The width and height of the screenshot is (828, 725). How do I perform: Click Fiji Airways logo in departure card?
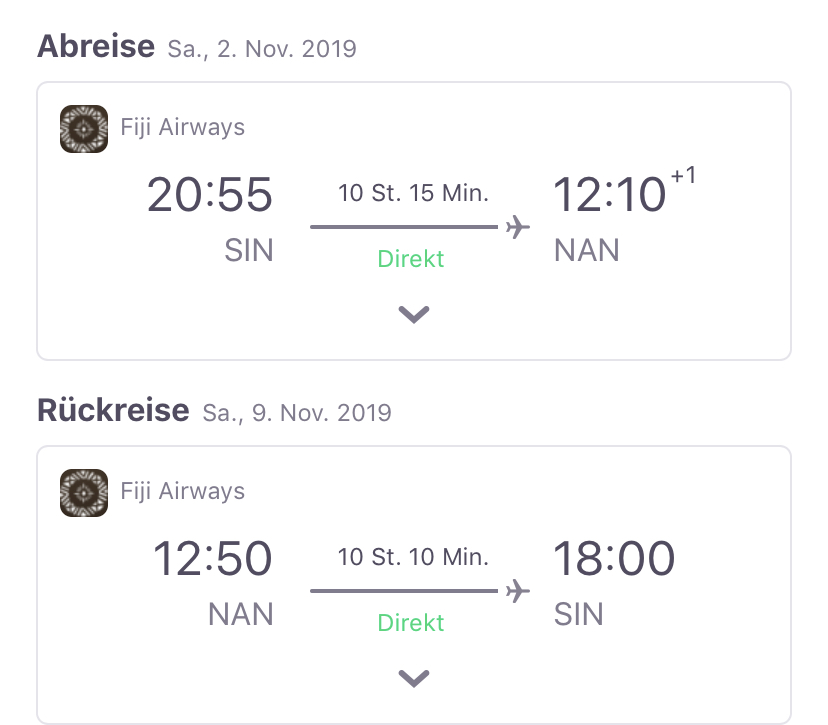click(84, 129)
